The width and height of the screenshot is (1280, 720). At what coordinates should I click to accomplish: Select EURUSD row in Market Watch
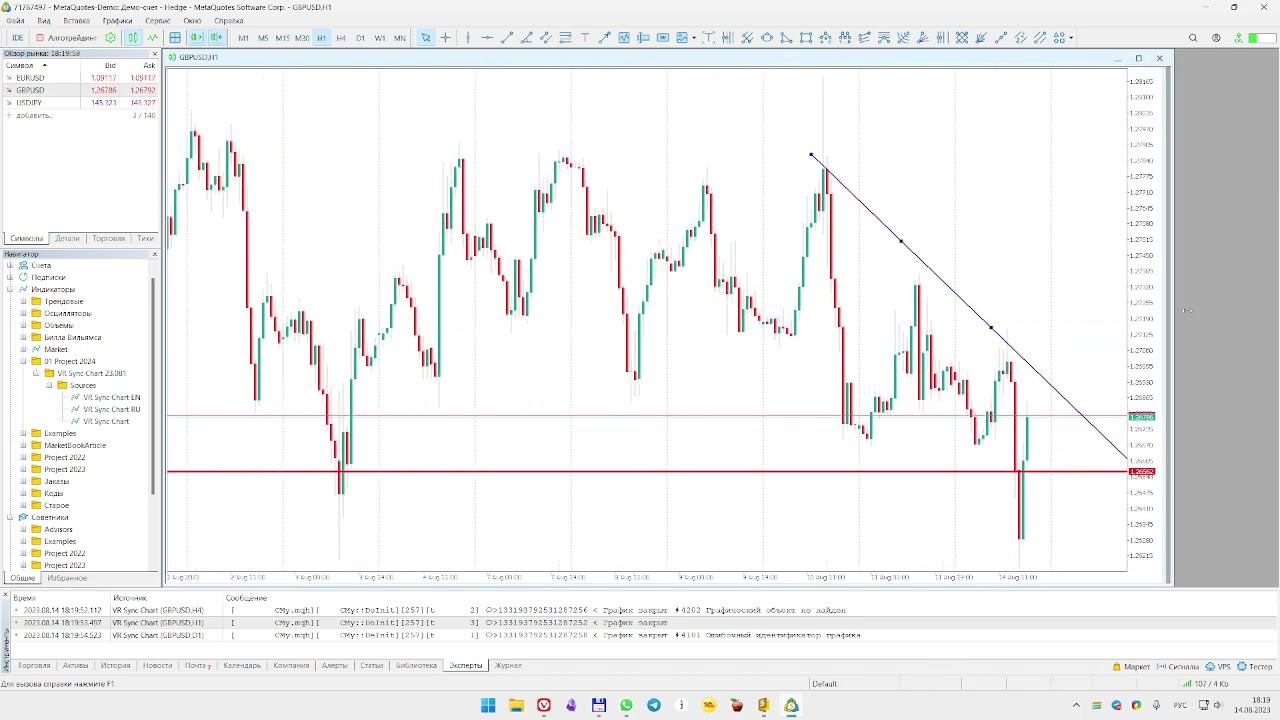tap(80, 78)
